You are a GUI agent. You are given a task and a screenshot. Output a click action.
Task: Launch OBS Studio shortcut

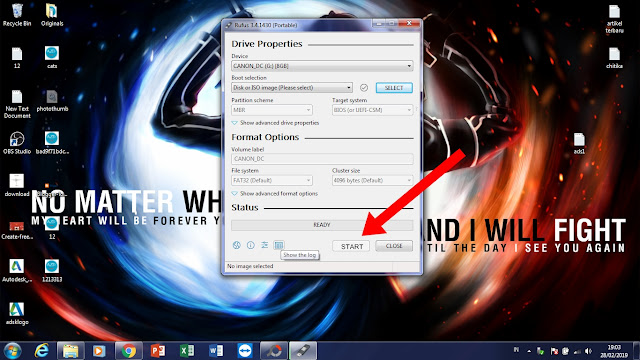coord(17,143)
